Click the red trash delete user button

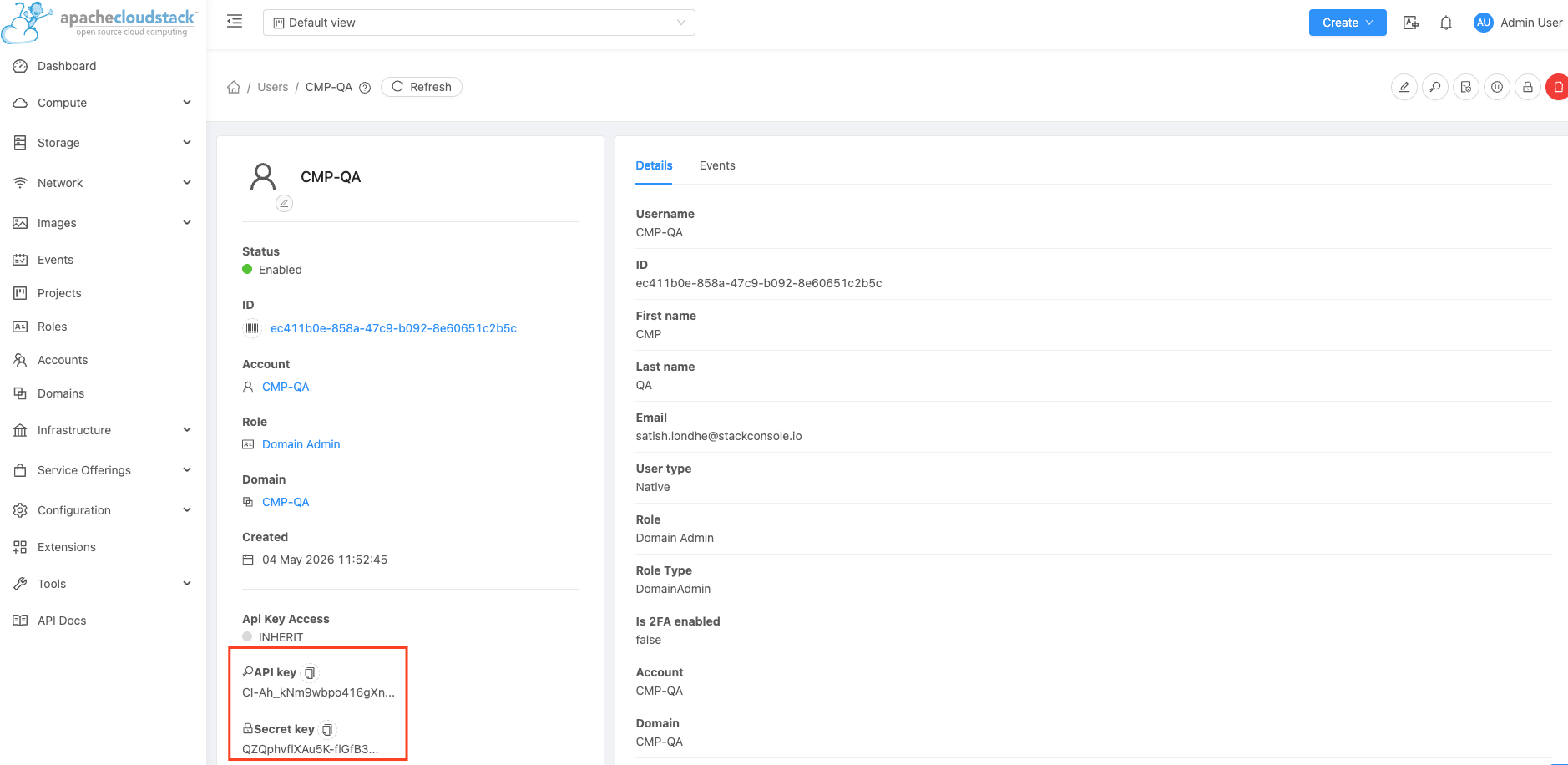(1557, 87)
